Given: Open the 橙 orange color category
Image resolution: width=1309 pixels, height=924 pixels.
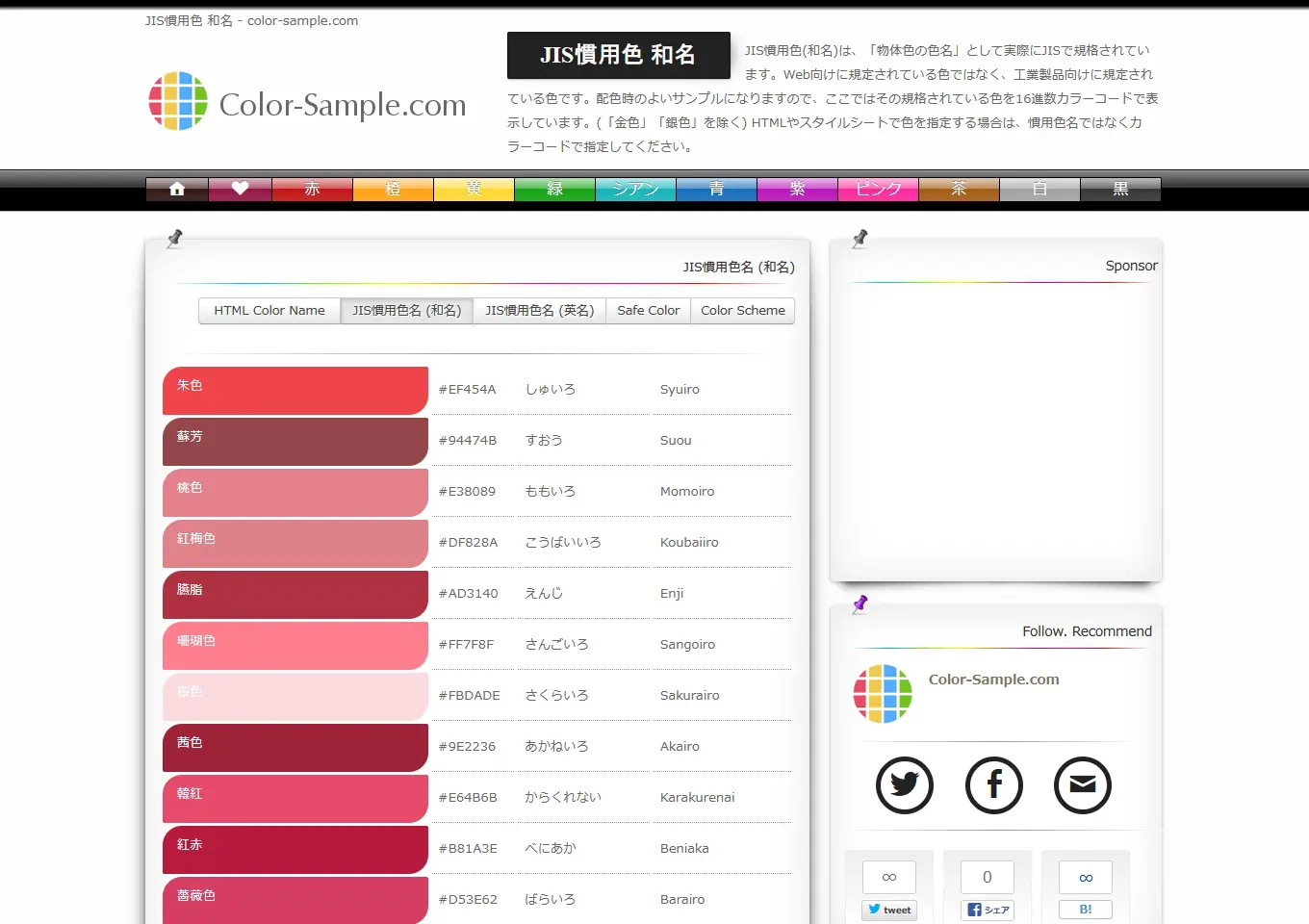Looking at the screenshot, I should click(393, 189).
